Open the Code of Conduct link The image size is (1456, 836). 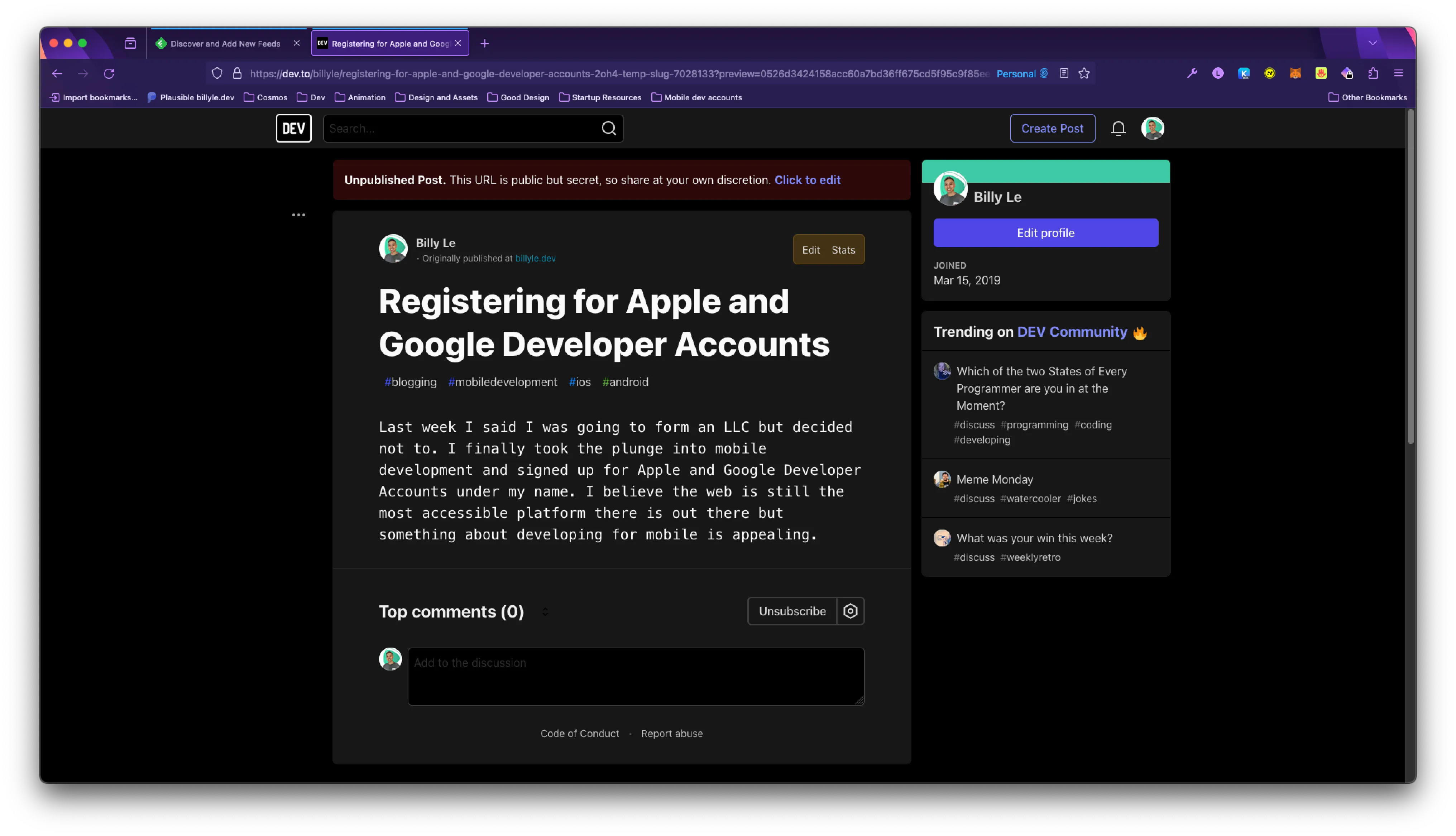point(579,734)
